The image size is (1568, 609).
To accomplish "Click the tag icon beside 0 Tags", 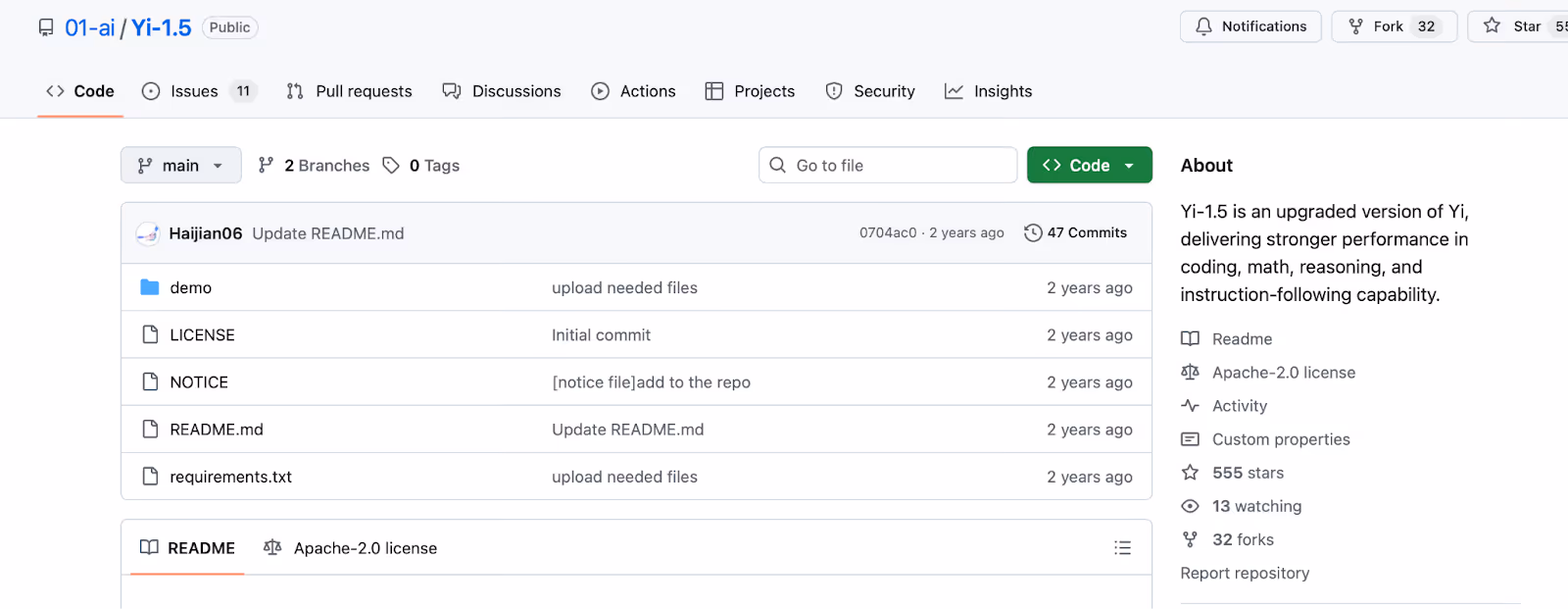I will pyautogui.click(x=391, y=166).
